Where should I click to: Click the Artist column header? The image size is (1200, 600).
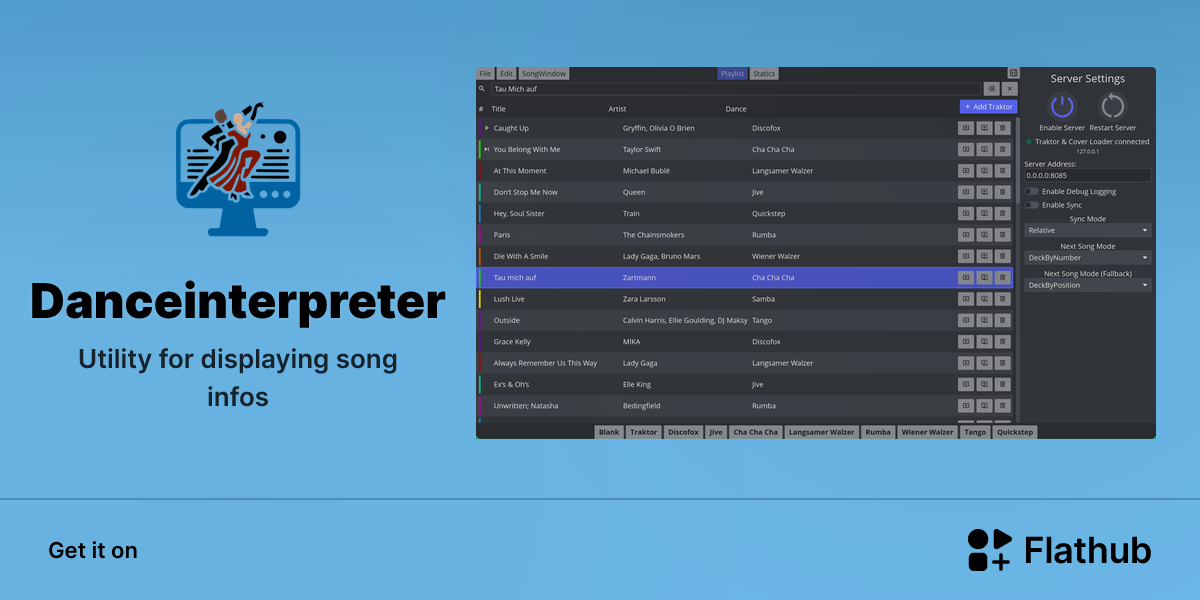(618, 109)
